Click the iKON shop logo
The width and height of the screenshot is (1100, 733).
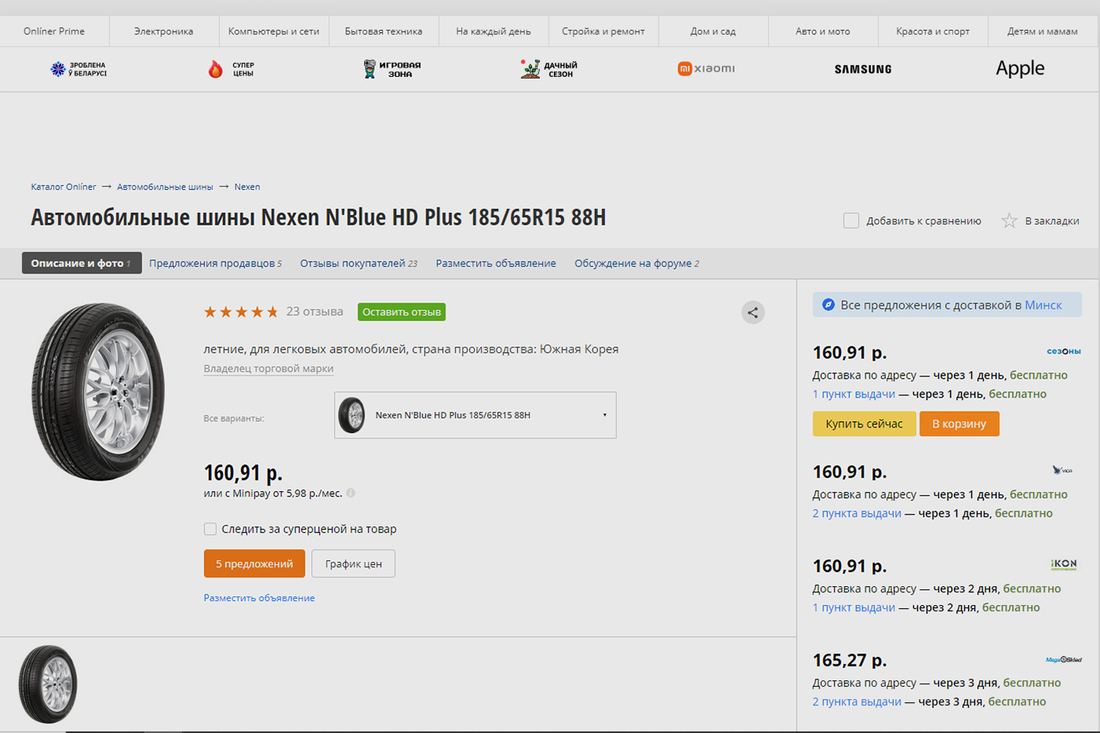click(1064, 564)
